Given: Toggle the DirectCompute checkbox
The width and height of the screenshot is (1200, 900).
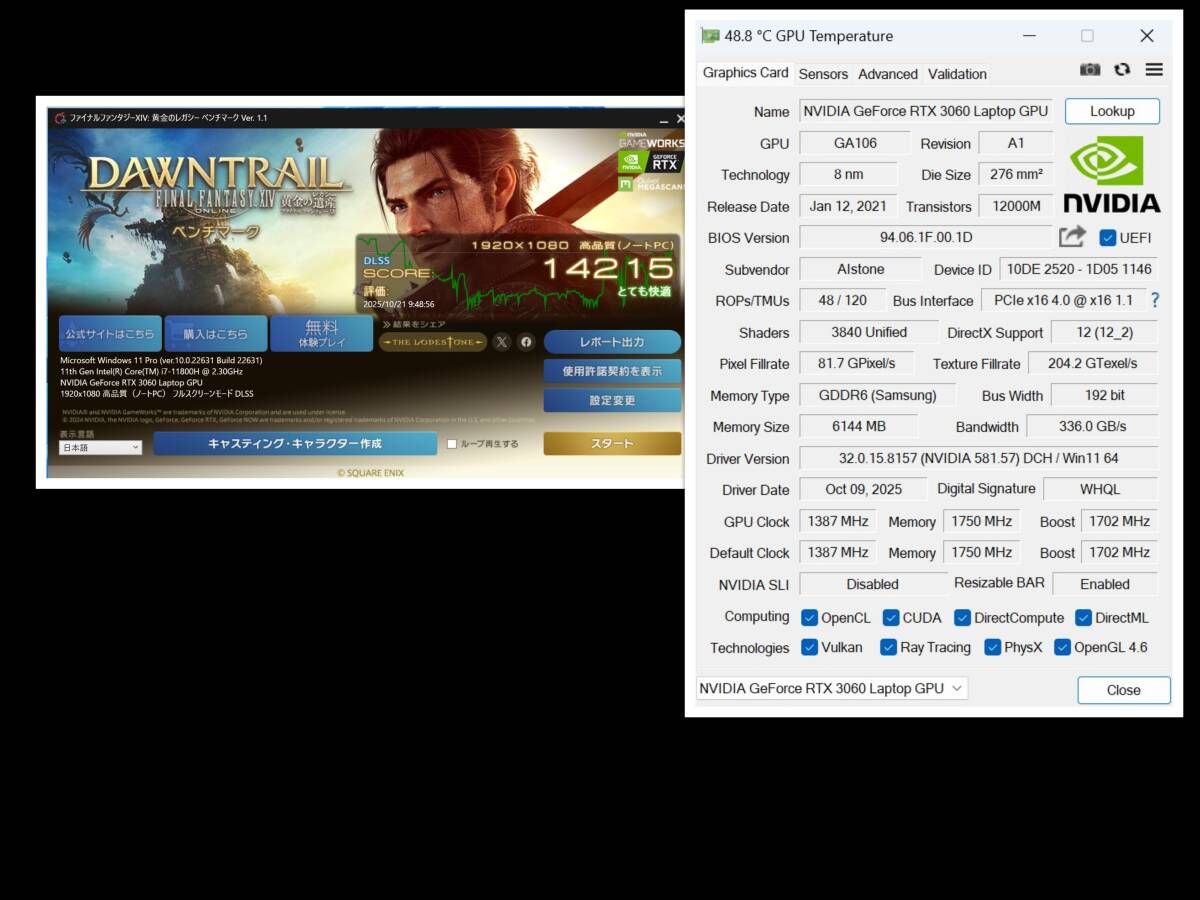Looking at the screenshot, I should [962, 618].
